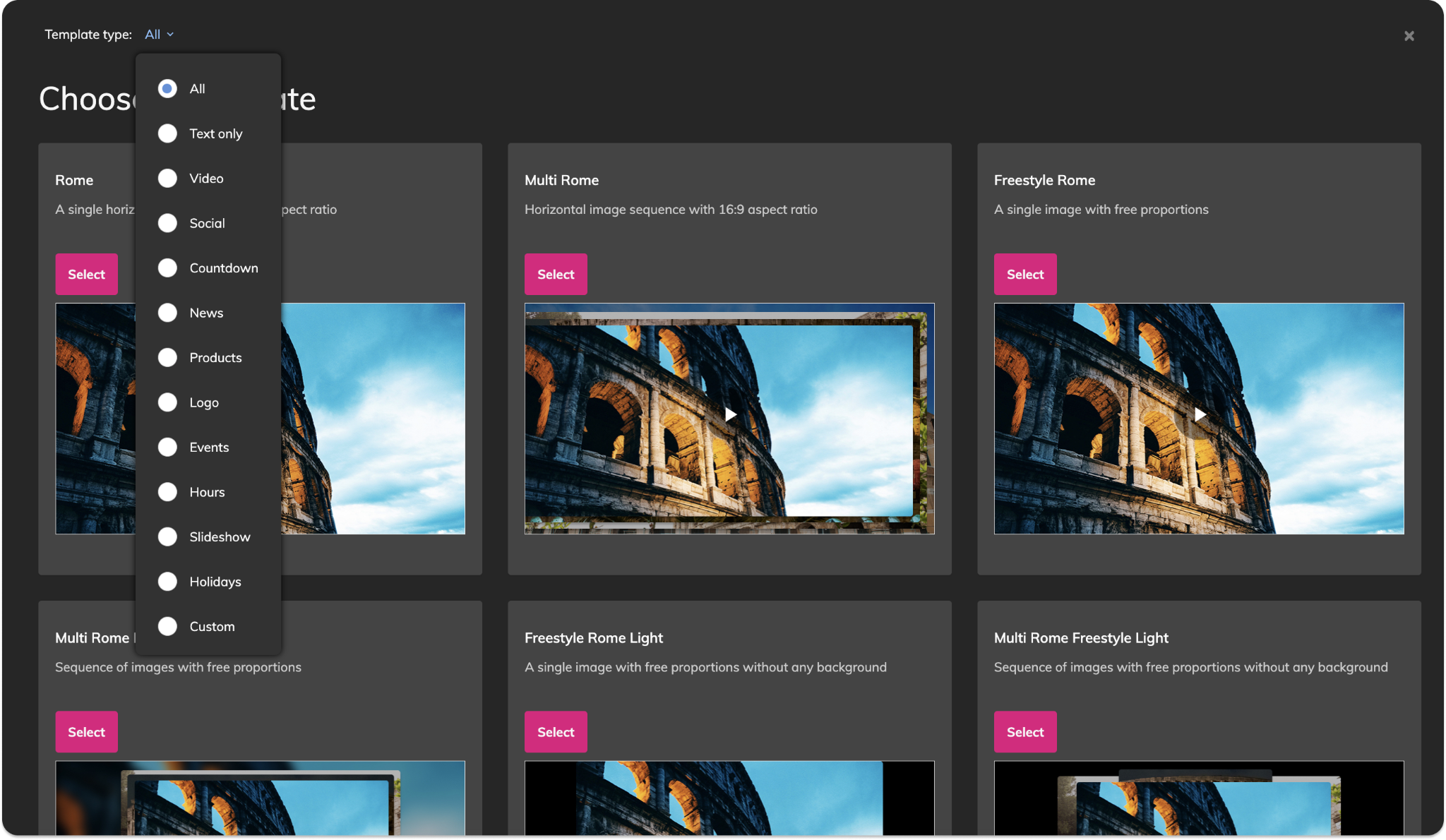The height and width of the screenshot is (840, 1446).
Task: Click the Multi Rome Freestyle Light title
Action: click(x=1081, y=637)
